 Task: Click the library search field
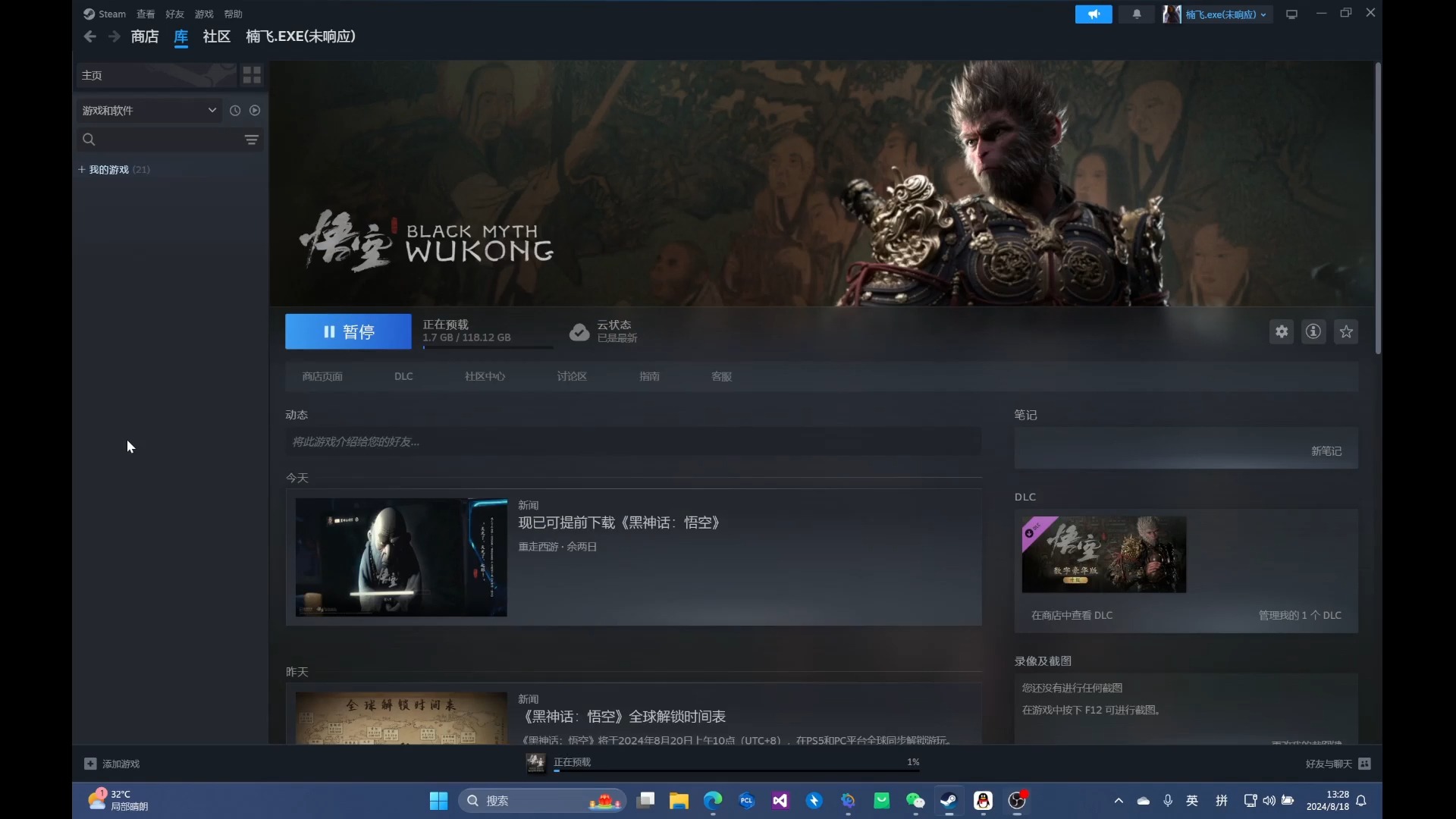pos(170,140)
